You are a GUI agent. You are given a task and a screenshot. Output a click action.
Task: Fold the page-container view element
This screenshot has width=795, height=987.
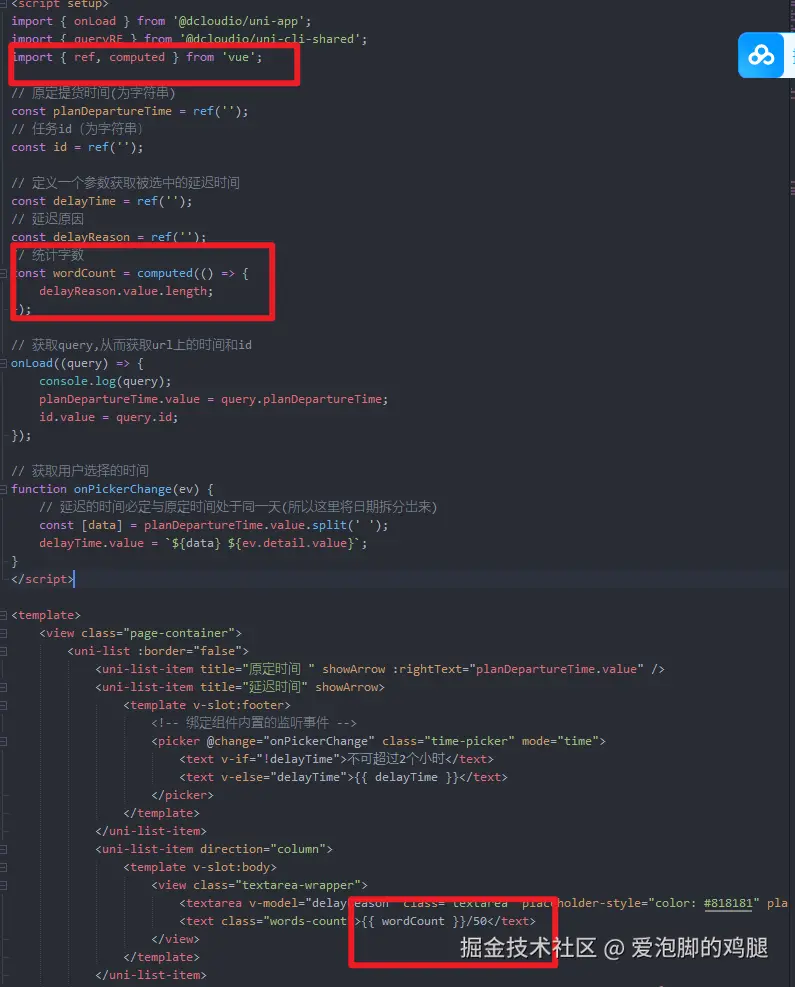pyautogui.click(x=4, y=633)
